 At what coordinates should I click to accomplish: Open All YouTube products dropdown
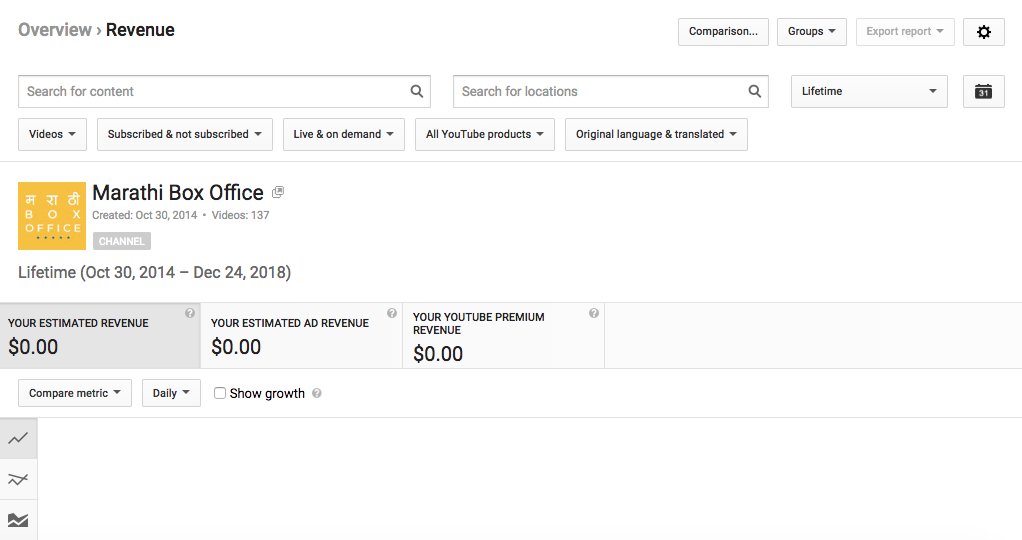click(484, 134)
